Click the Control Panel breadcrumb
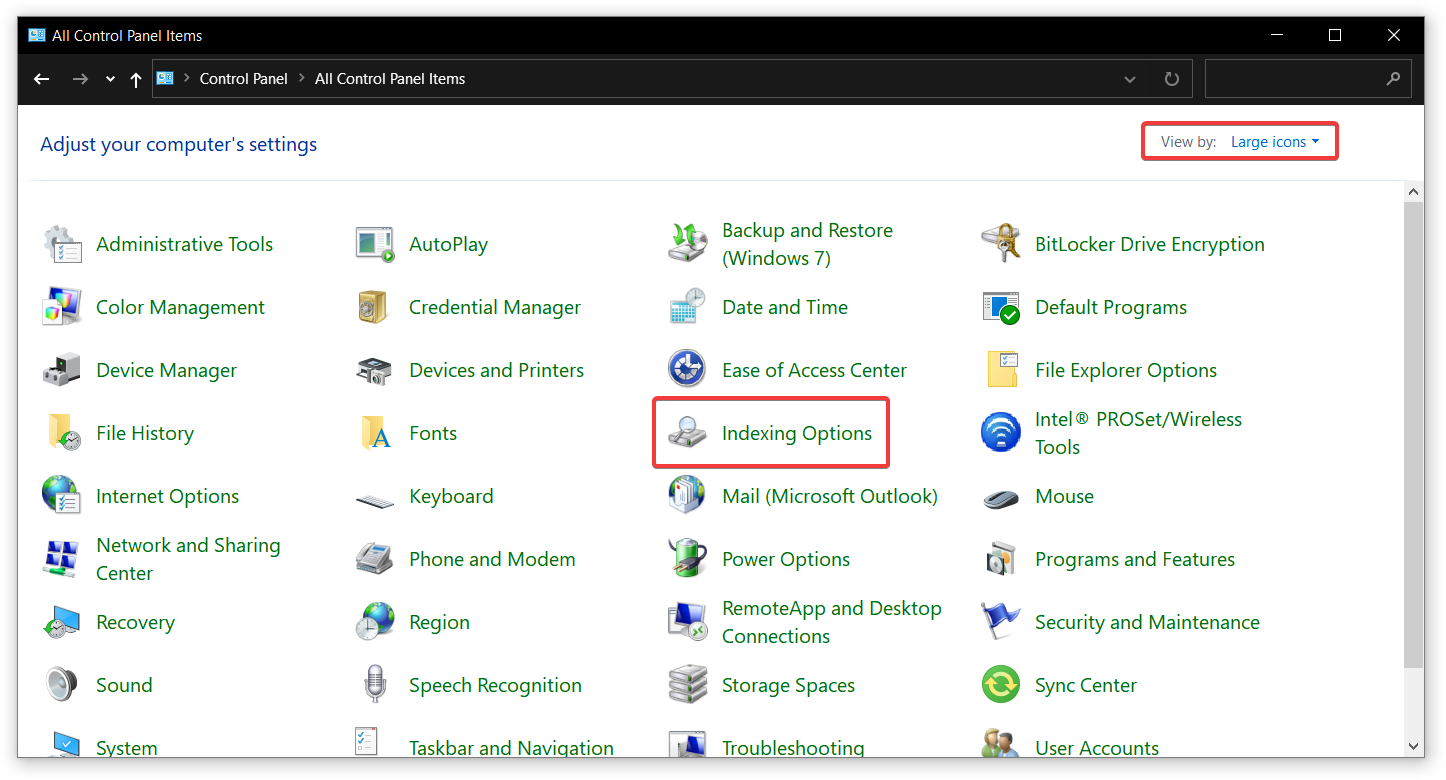 click(x=243, y=79)
